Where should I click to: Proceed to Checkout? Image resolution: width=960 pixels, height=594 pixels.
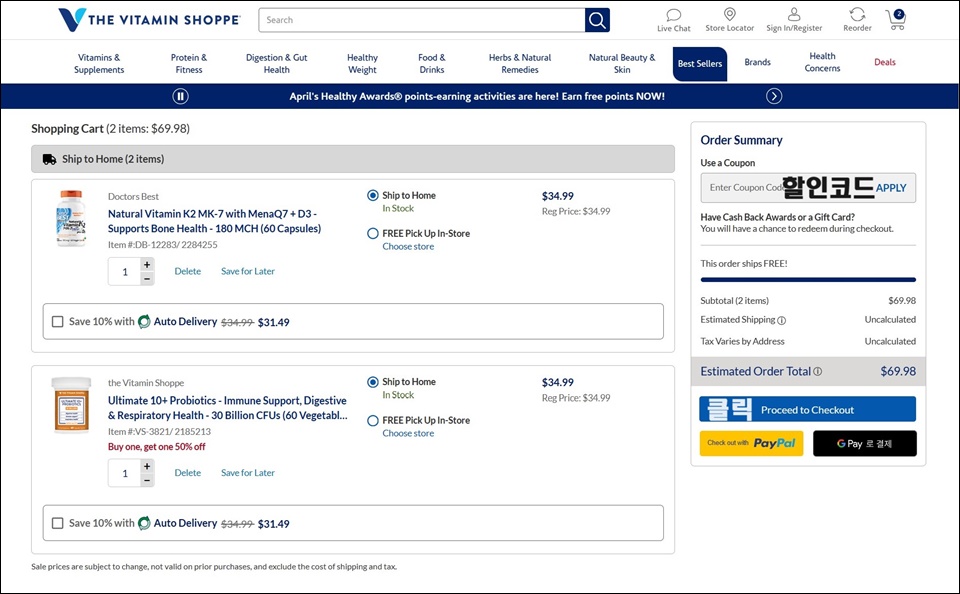click(x=808, y=410)
